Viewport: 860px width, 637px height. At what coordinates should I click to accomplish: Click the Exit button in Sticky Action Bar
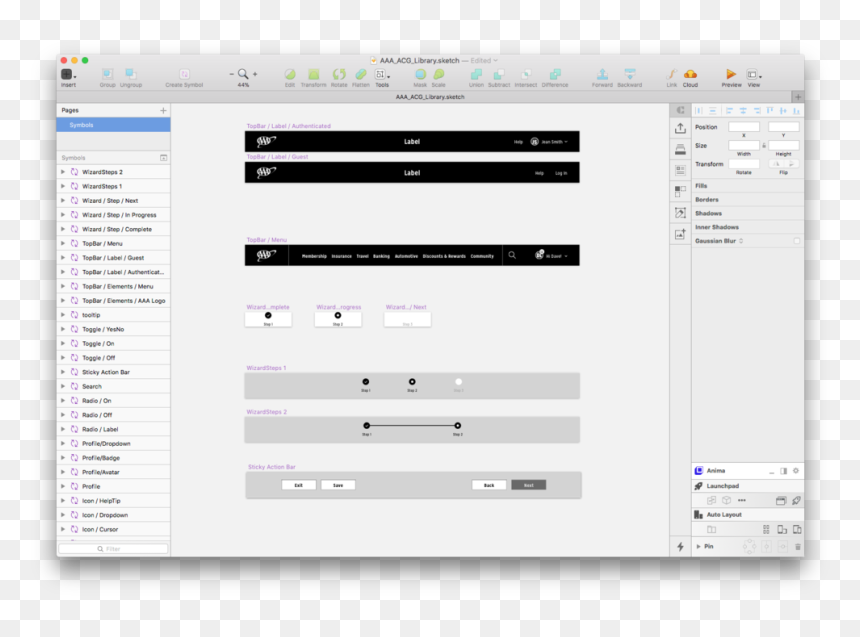pyautogui.click(x=298, y=485)
